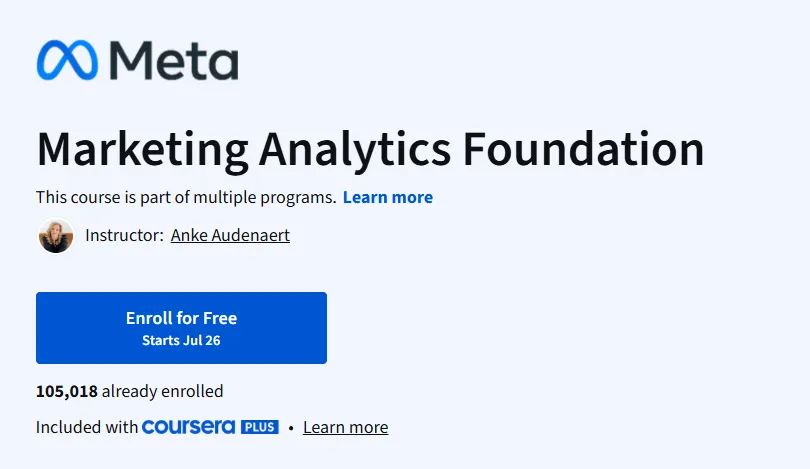This screenshot has height=469, width=810.
Task: Click the 'already enrolled' text
Action: coord(163,392)
